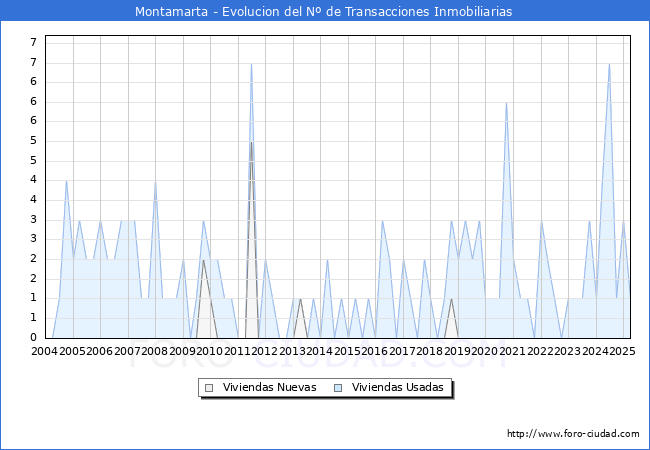
Task: Click the 2011 x-axis label
Action: [x=237, y=351]
